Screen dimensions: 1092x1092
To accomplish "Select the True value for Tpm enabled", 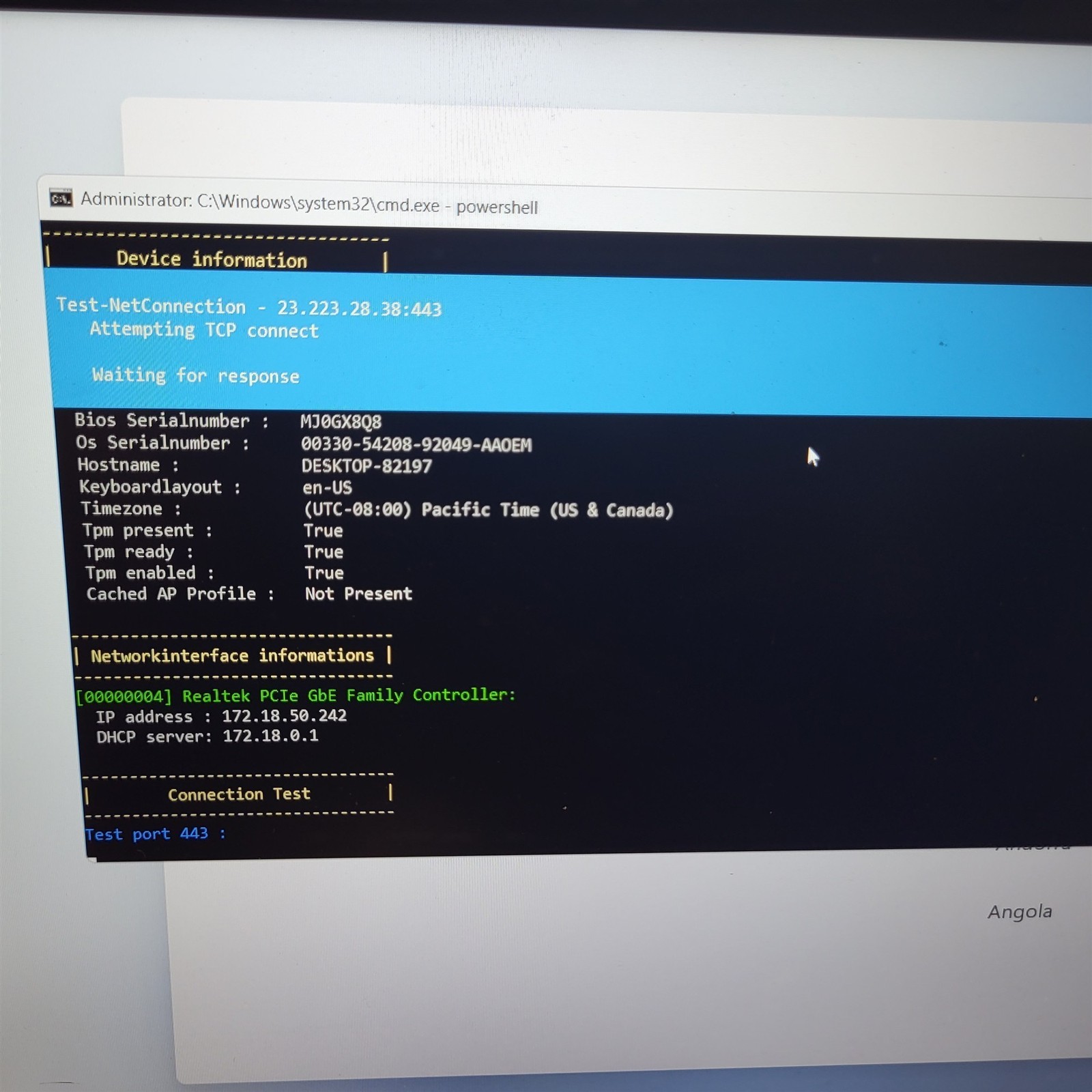I will click(324, 573).
